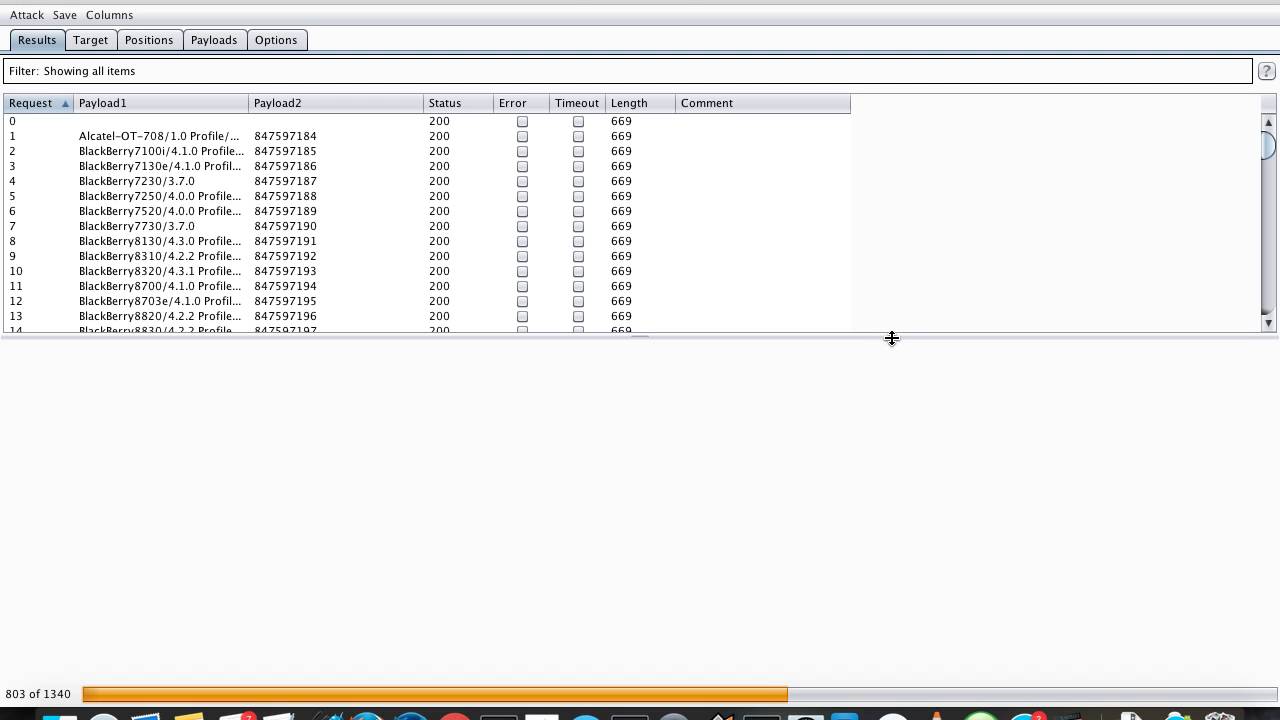
Task: Toggle the Timeout checkbox for request 6
Action: pyautogui.click(x=578, y=211)
